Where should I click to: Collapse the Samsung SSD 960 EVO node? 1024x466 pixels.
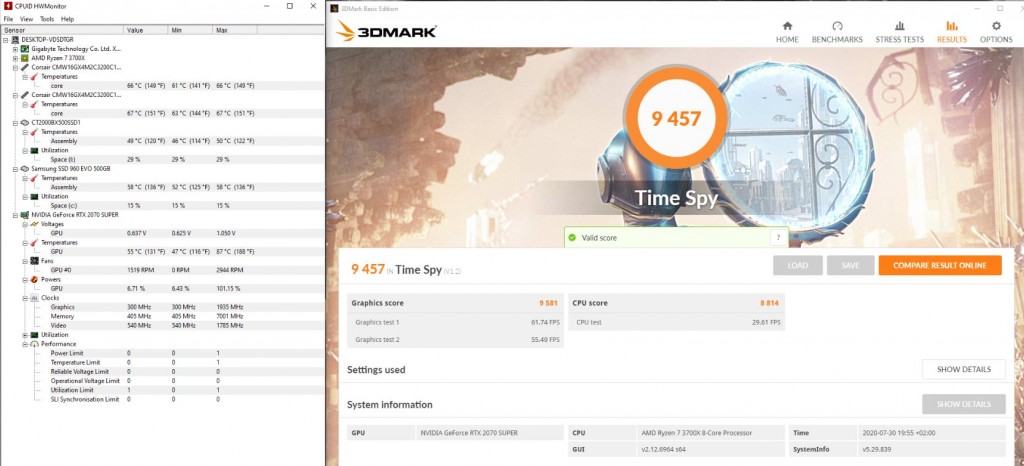[16, 168]
